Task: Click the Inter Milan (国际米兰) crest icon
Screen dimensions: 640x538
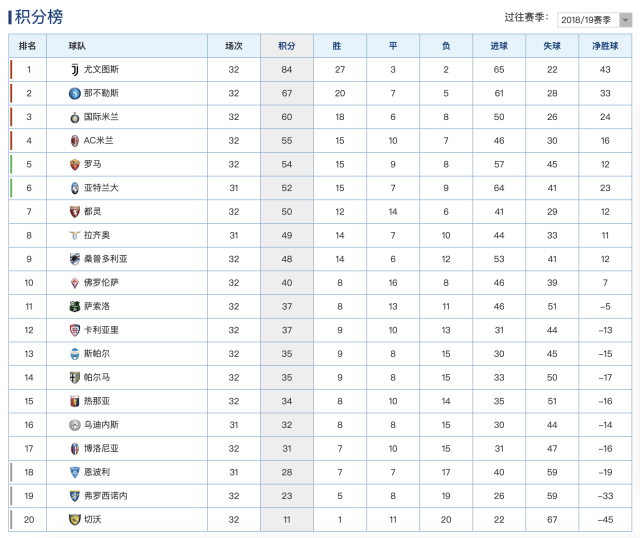Action: tap(74, 117)
